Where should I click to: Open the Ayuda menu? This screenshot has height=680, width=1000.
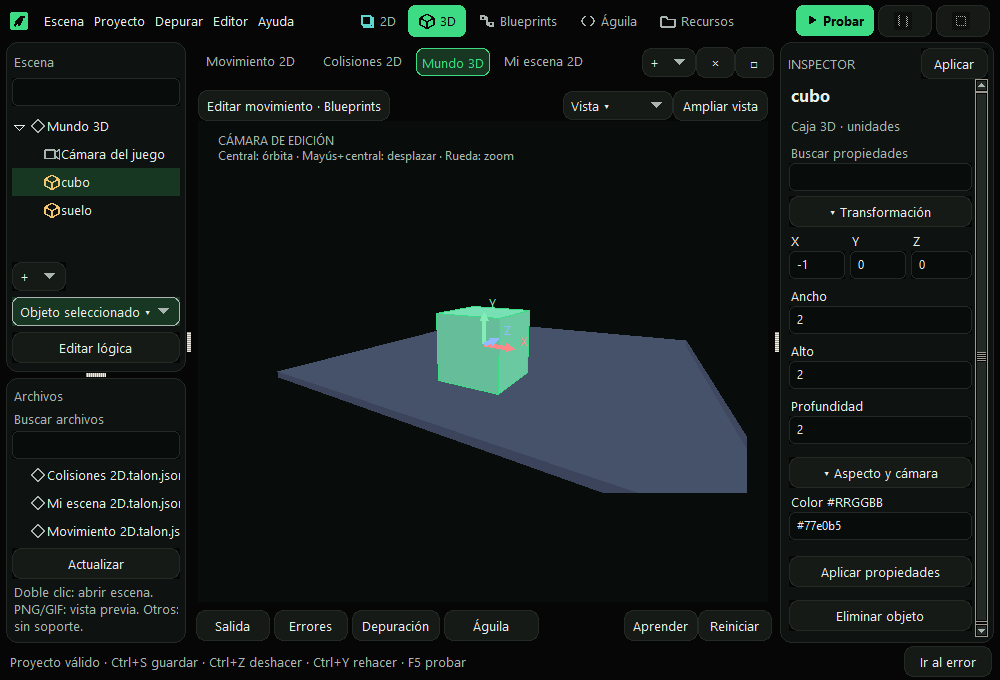[276, 21]
